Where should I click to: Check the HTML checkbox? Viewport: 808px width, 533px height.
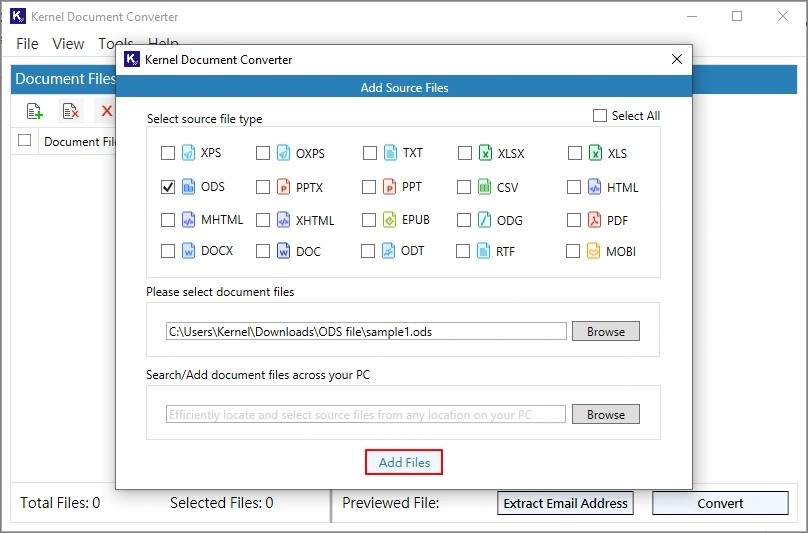point(574,187)
